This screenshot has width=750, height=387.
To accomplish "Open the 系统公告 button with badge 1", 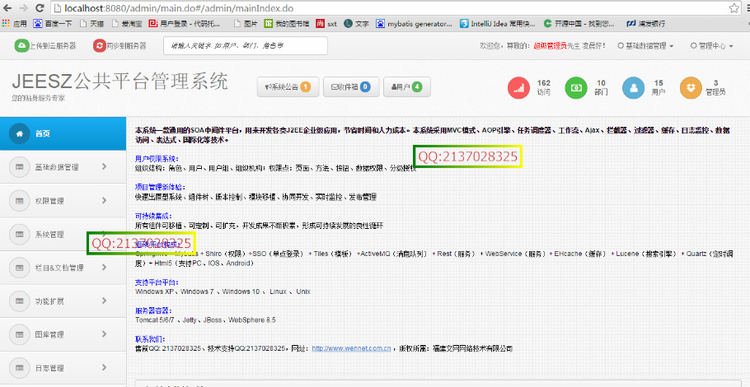I will click(x=288, y=87).
